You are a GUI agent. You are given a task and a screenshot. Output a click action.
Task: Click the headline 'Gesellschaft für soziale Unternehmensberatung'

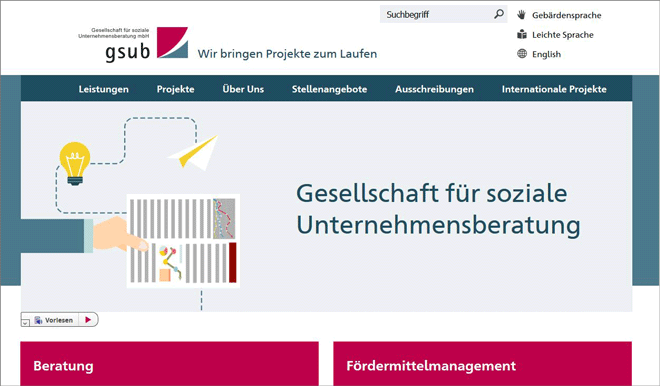tap(438, 209)
